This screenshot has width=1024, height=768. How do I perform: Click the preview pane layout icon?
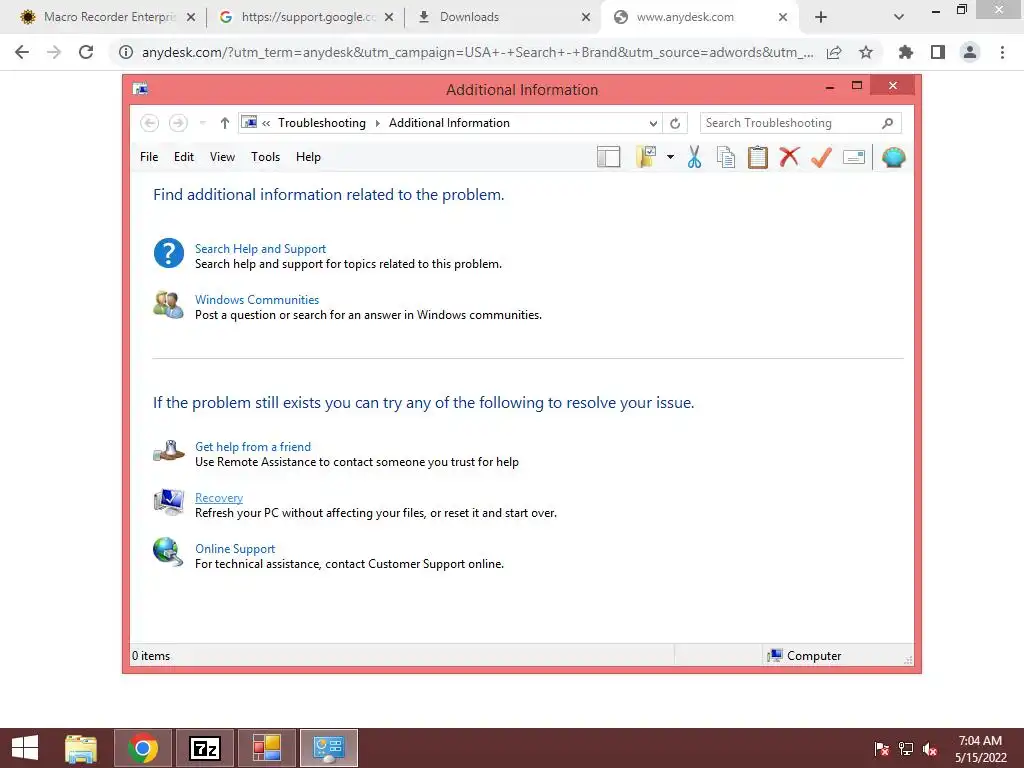(x=608, y=157)
